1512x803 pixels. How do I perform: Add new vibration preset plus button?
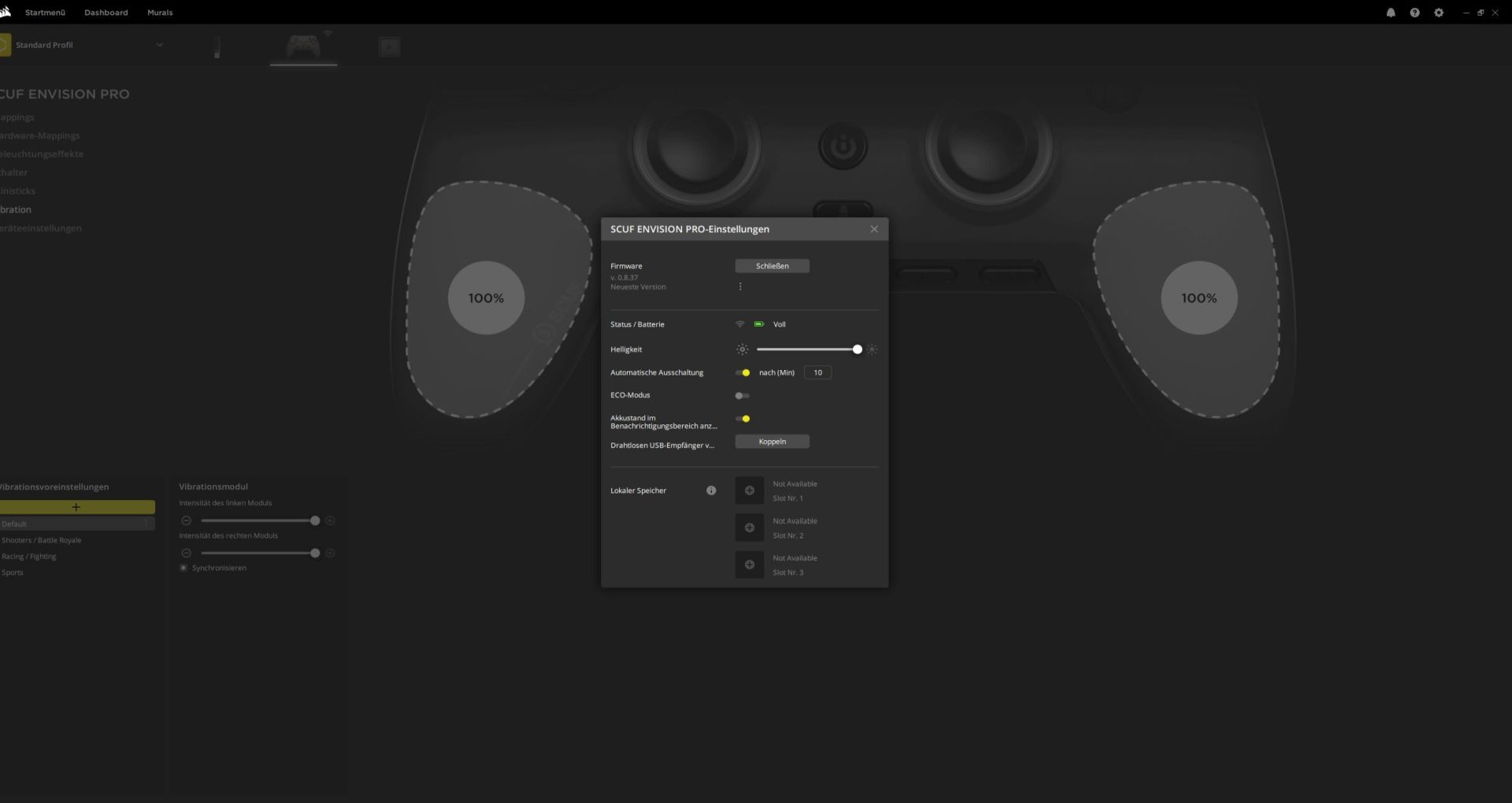pos(76,507)
